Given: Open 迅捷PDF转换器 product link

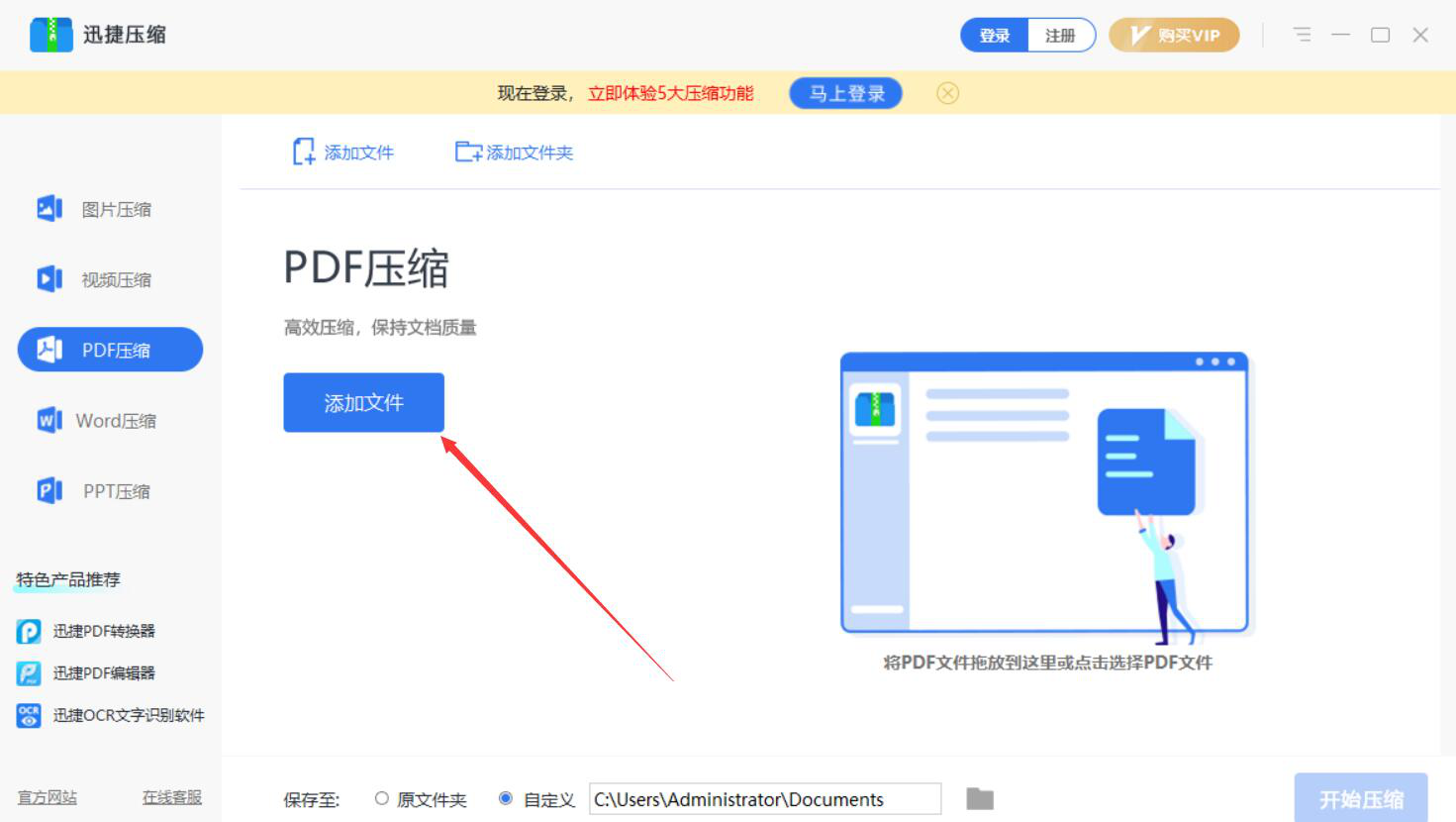Looking at the screenshot, I should pos(86,631).
